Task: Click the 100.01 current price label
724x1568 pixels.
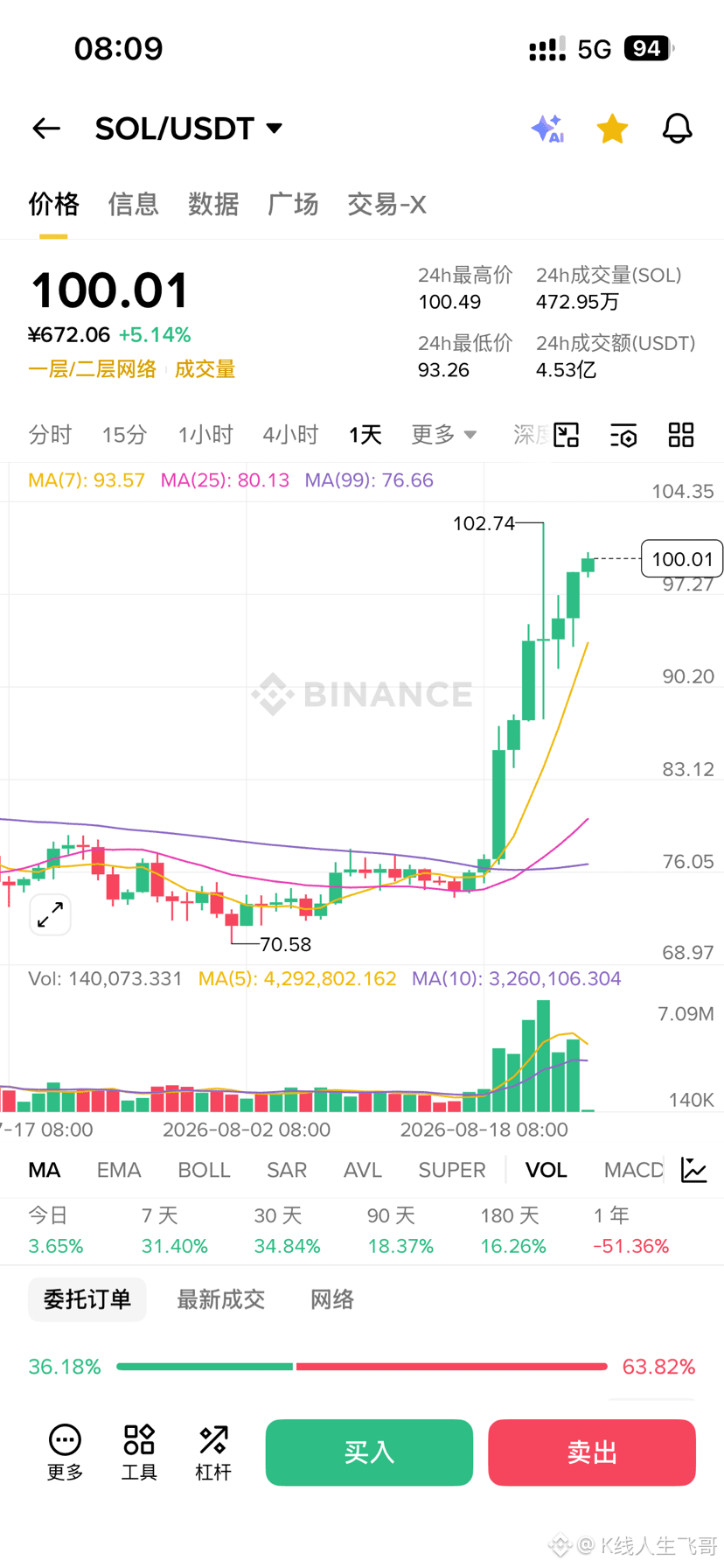Action: (682, 559)
